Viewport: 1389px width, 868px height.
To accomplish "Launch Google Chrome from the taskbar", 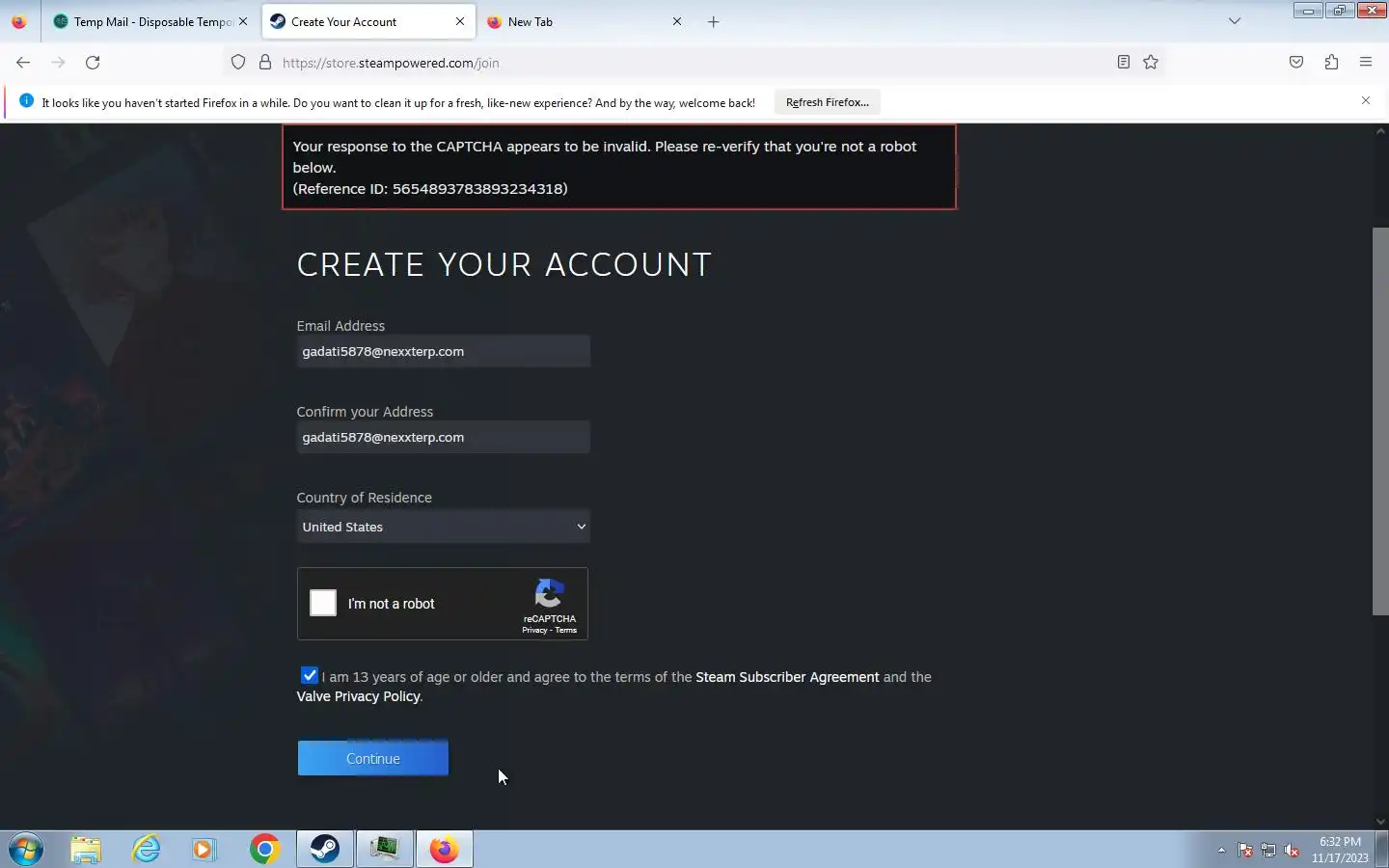I will pos(264,850).
